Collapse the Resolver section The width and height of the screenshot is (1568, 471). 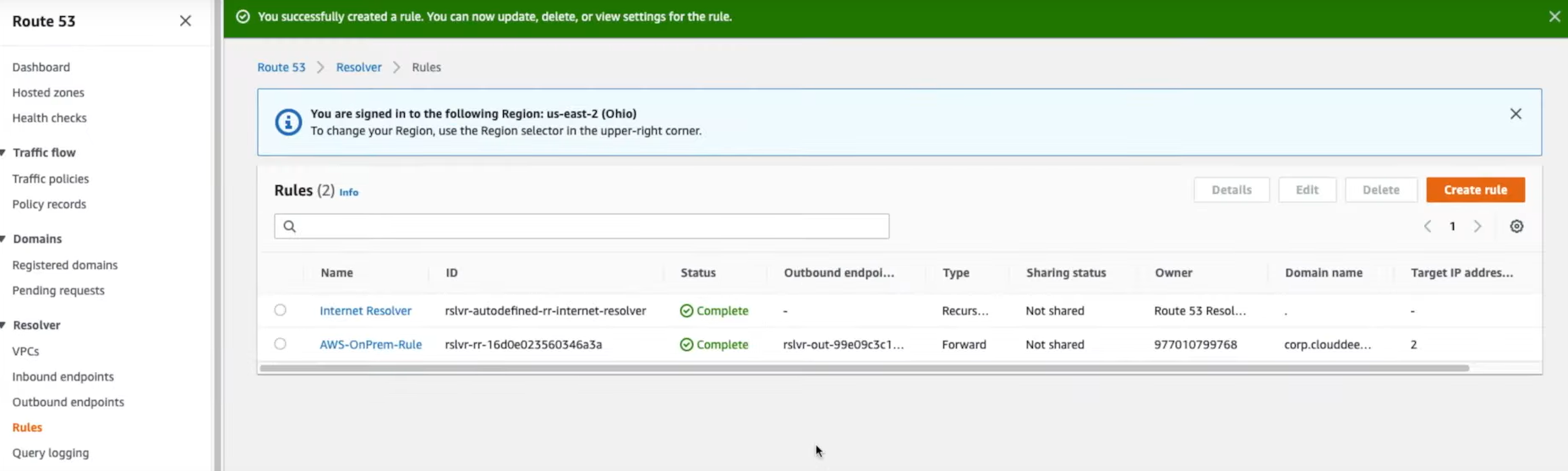pyautogui.click(x=4, y=326)
